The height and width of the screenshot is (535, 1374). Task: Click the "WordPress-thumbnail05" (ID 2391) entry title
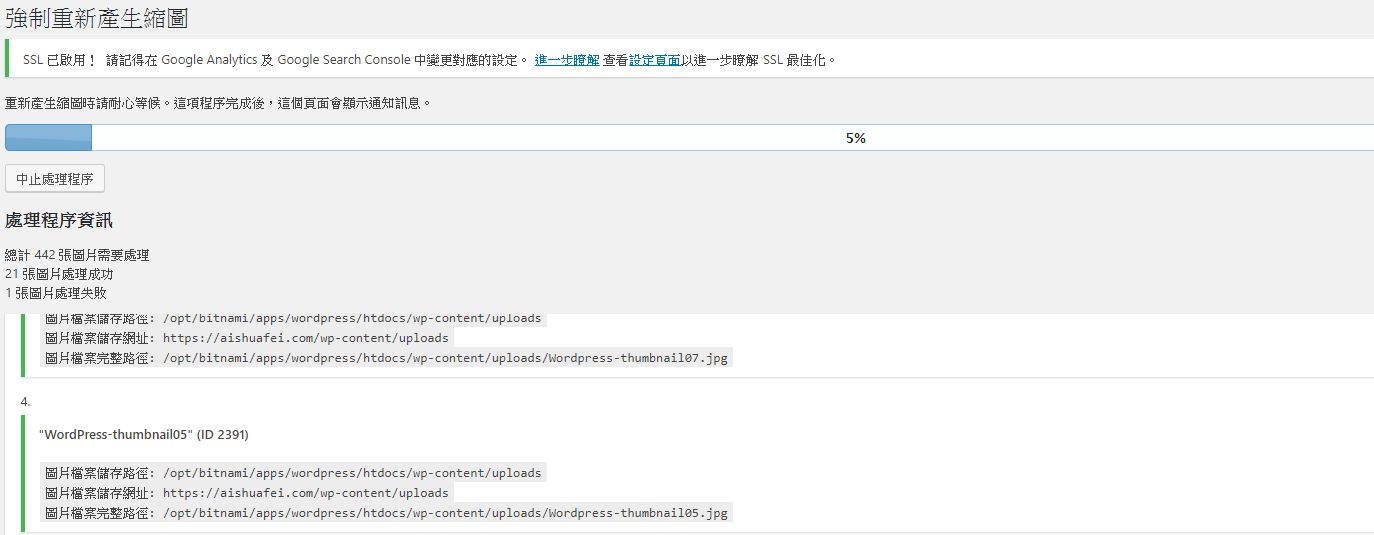click(143, 435)
